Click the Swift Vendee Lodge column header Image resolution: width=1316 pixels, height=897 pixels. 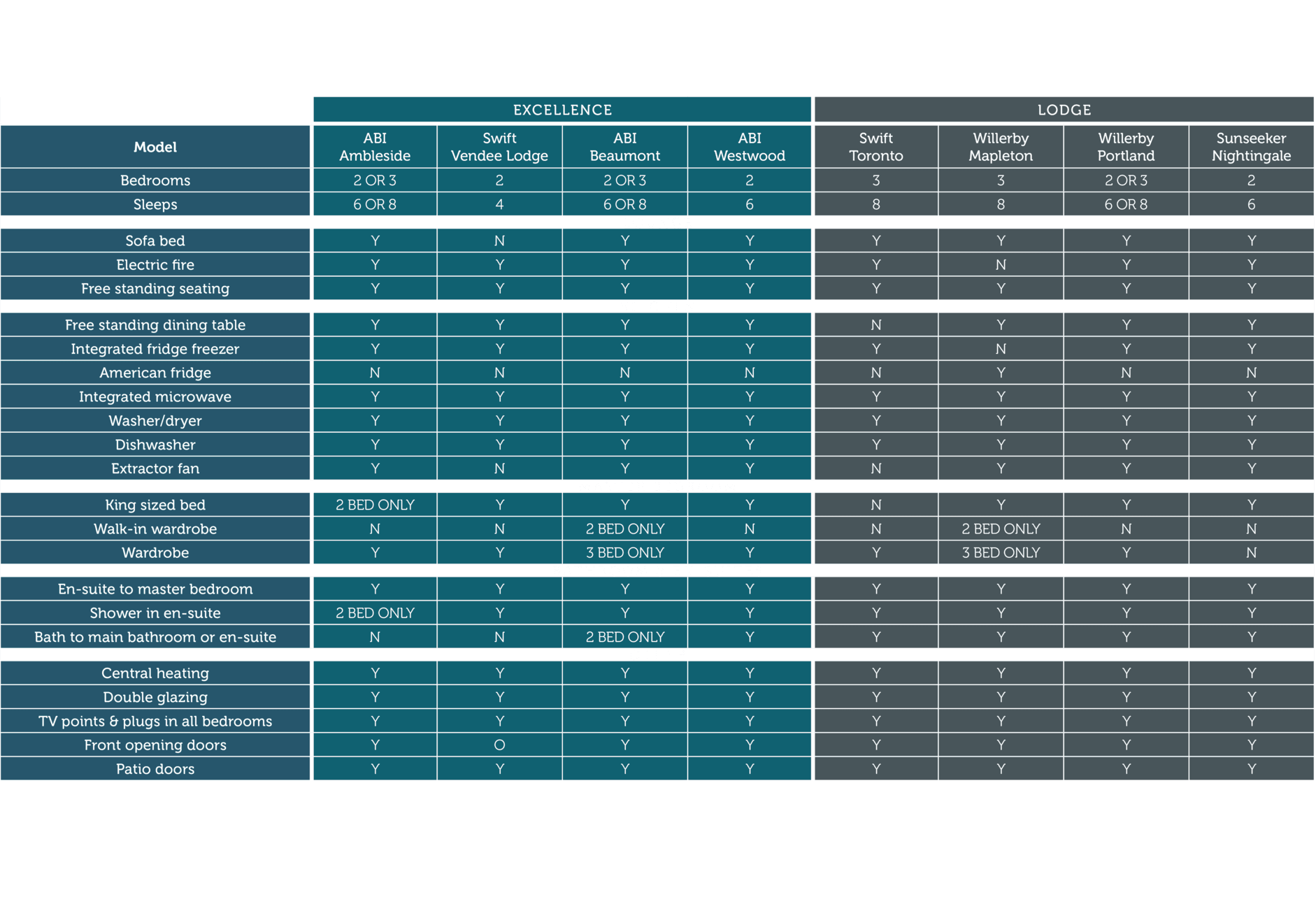(x=499, y=147)
